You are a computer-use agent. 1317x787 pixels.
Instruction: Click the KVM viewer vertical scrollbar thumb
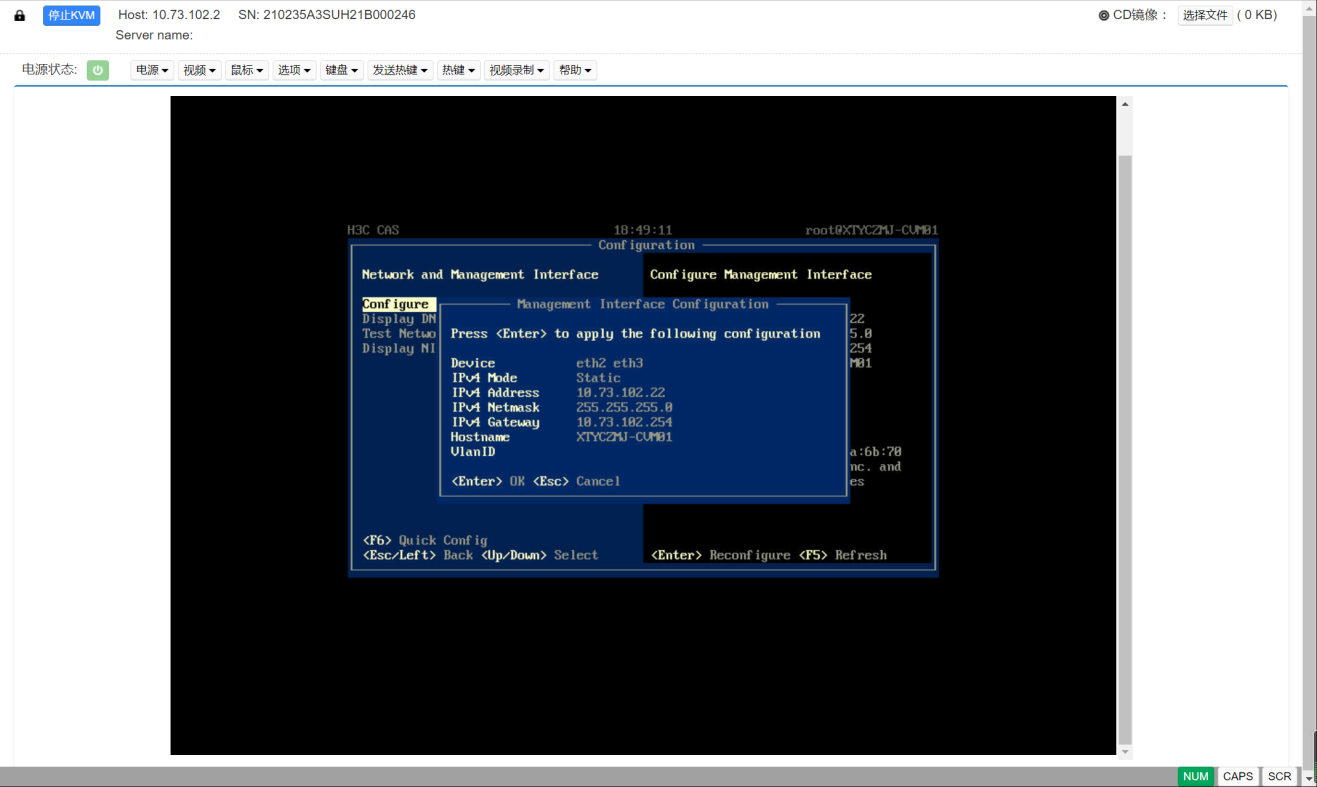coord(1125,450)
